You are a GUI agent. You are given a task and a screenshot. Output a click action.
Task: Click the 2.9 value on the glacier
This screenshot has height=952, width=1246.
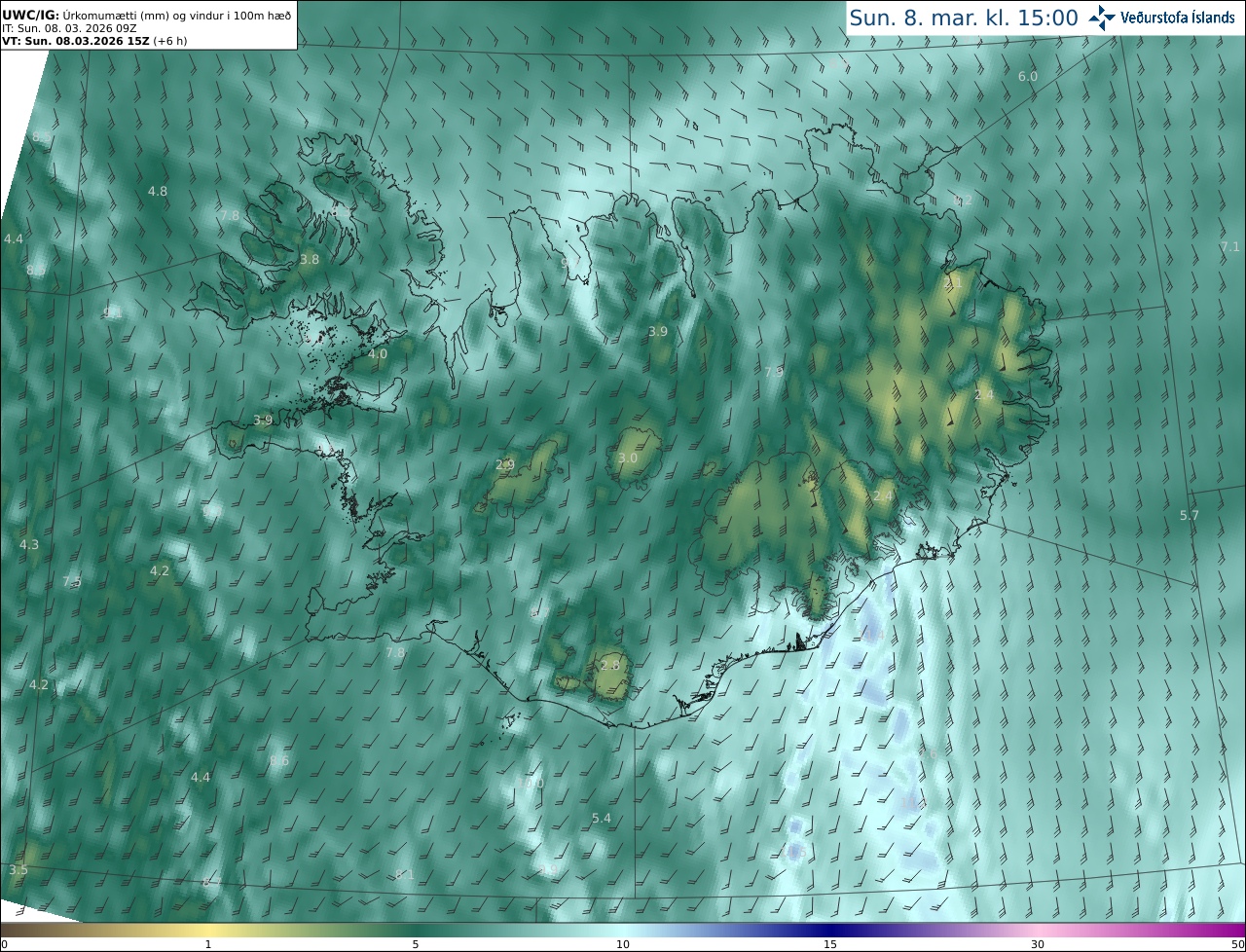pyautogui.click(x=505, y=464)
